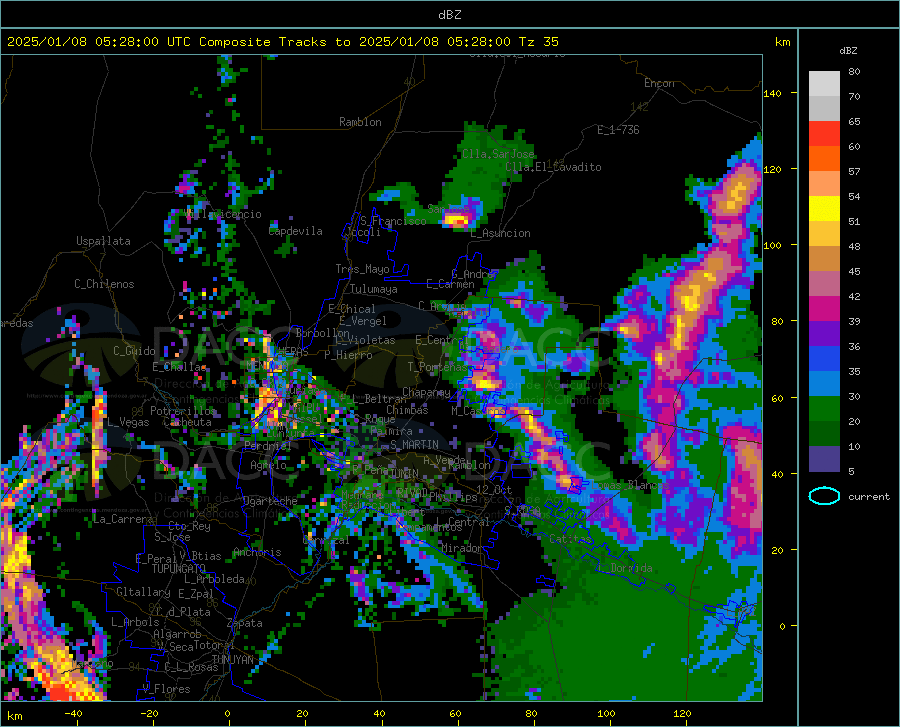
Task: Select the 'C_Guido' label
Action: [x=134, y=351]
